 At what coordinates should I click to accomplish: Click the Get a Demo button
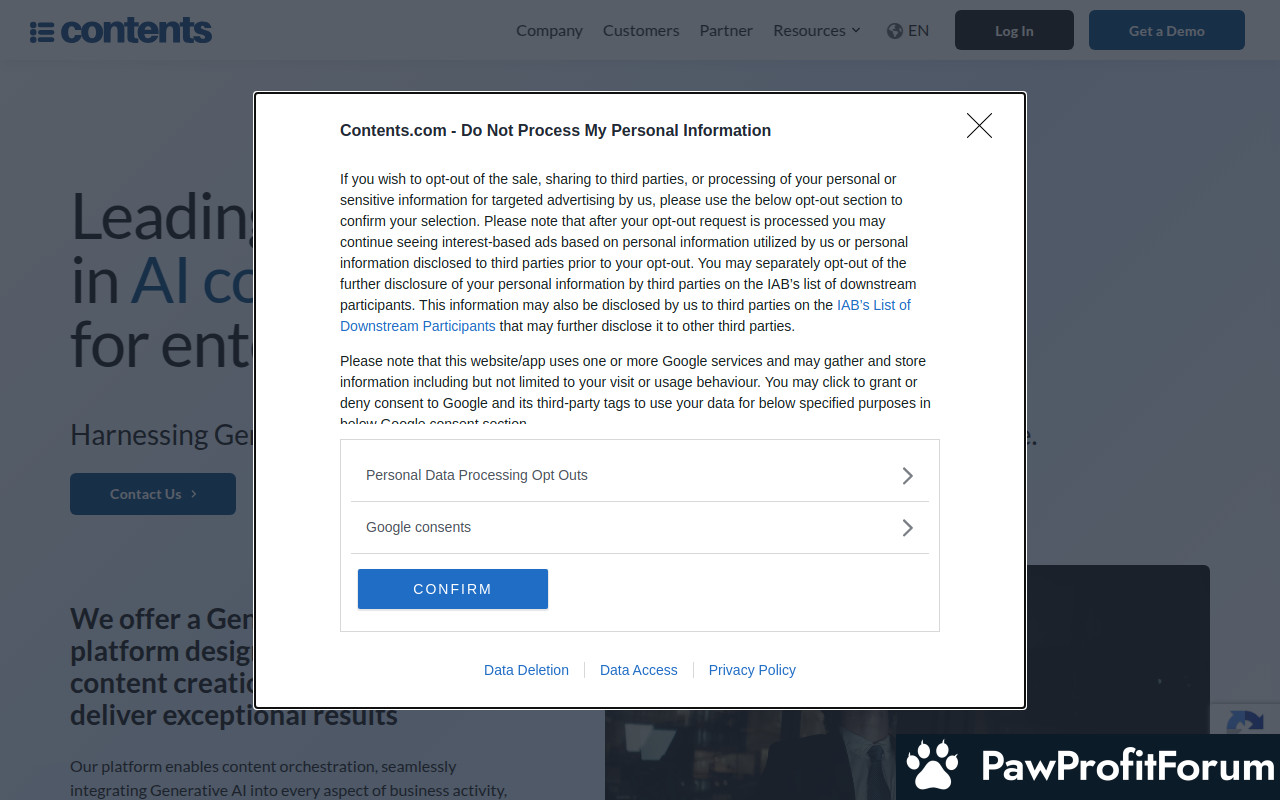pos(1167,30)
